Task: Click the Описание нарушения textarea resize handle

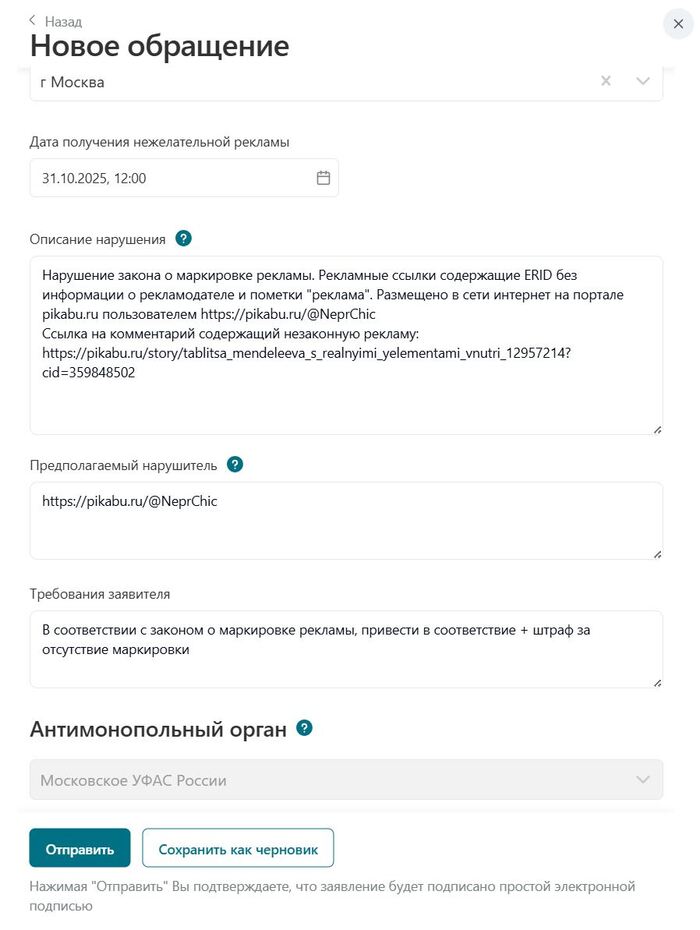Action: 657,429
